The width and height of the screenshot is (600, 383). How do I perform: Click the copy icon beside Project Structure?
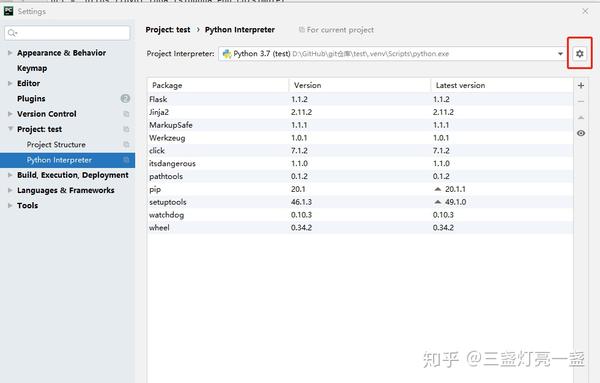click(126, 144)
